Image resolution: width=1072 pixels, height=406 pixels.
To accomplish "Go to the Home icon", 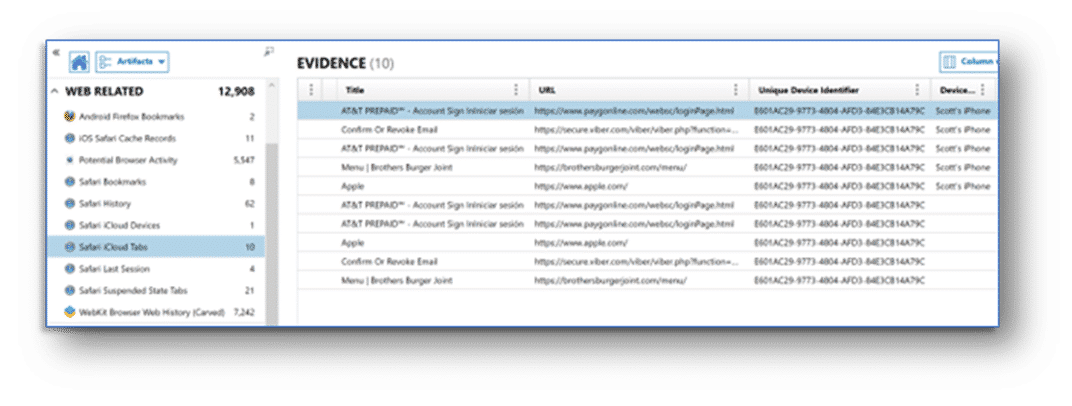I will [79, 62].
